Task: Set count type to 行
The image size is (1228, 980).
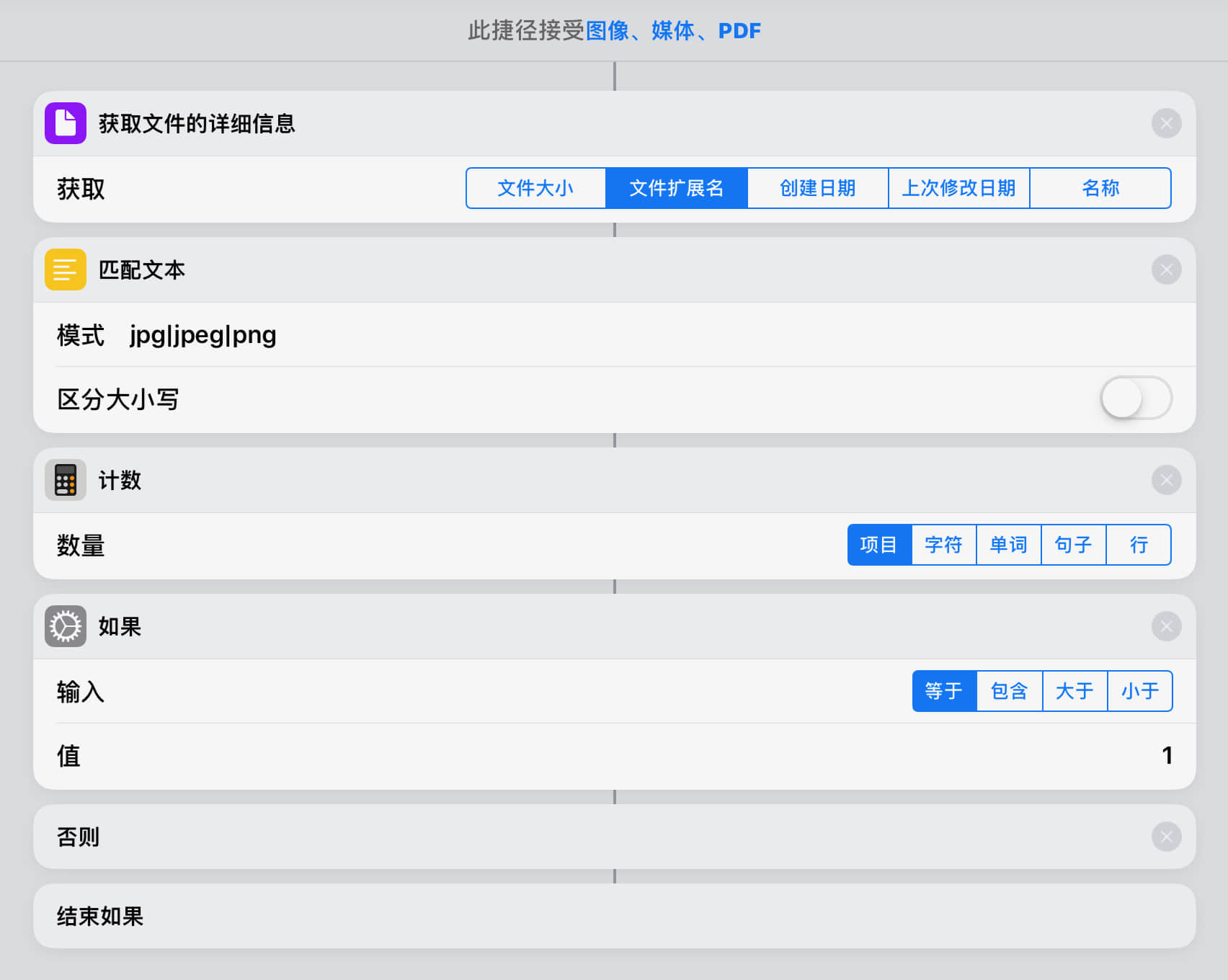Action: [x=1138, y=545]
